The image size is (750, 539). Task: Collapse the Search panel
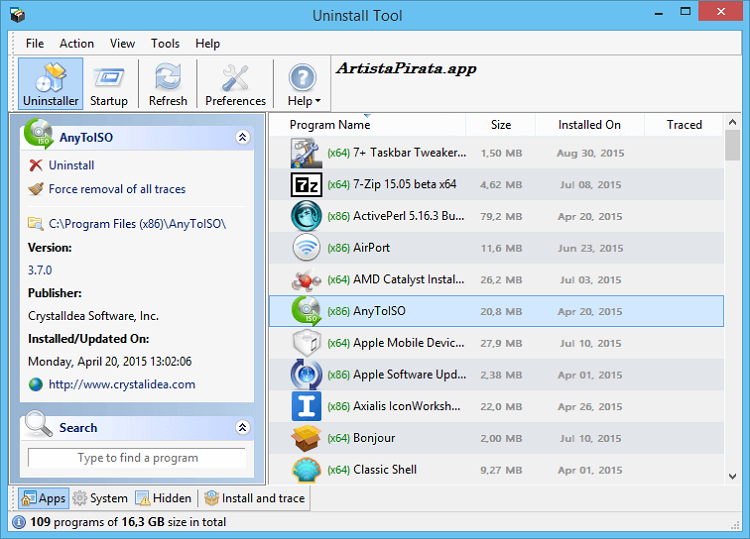tap(242, 428)
